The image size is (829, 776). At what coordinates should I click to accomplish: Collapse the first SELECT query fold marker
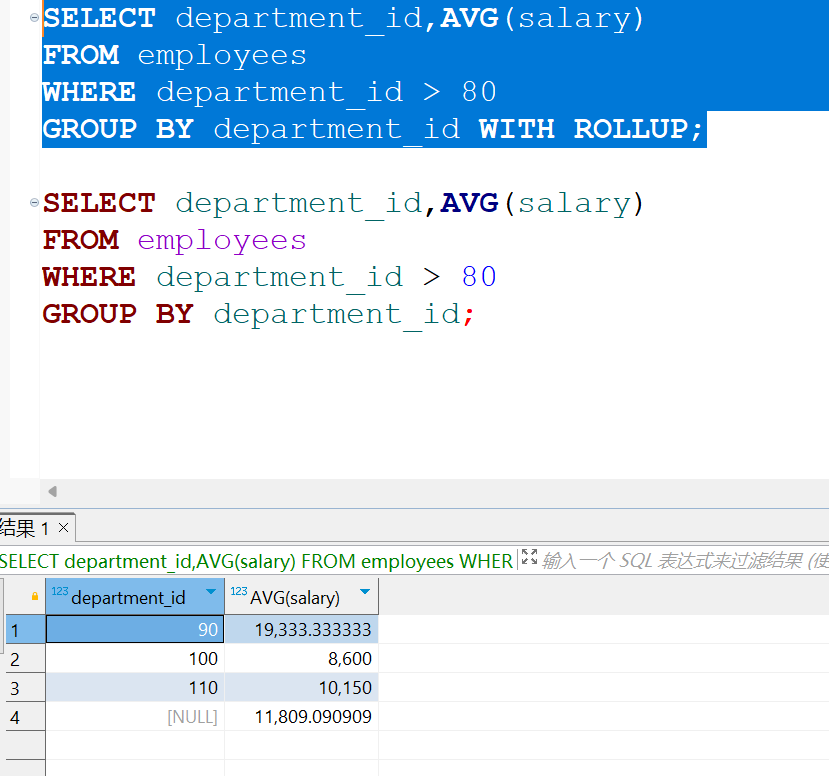35,18
